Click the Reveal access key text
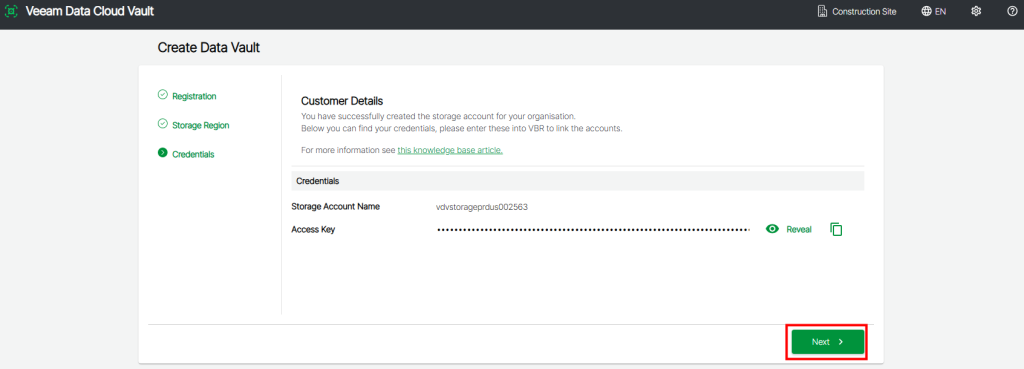 coord(799,229)
